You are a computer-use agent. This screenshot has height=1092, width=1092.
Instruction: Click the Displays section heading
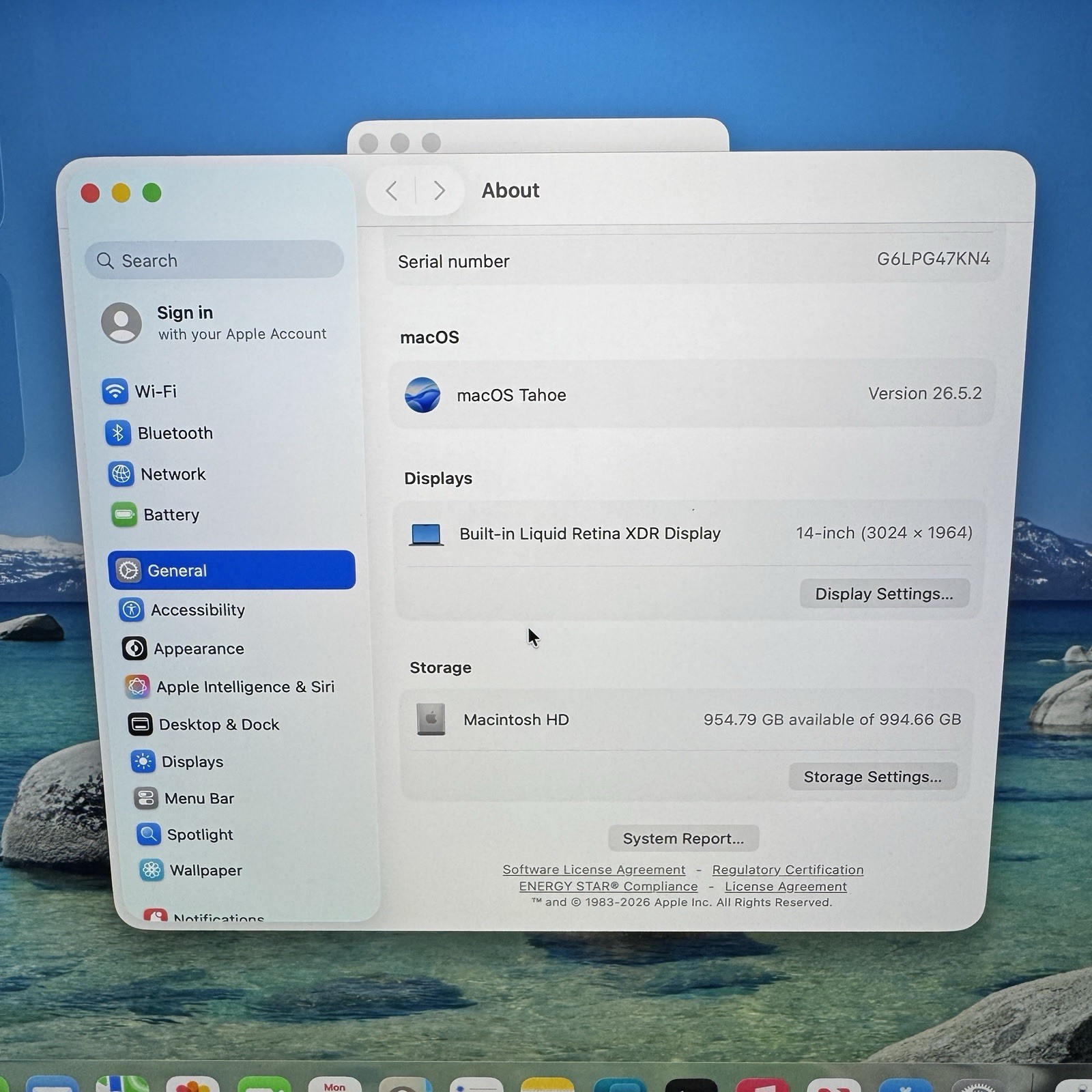coord(438,478)
